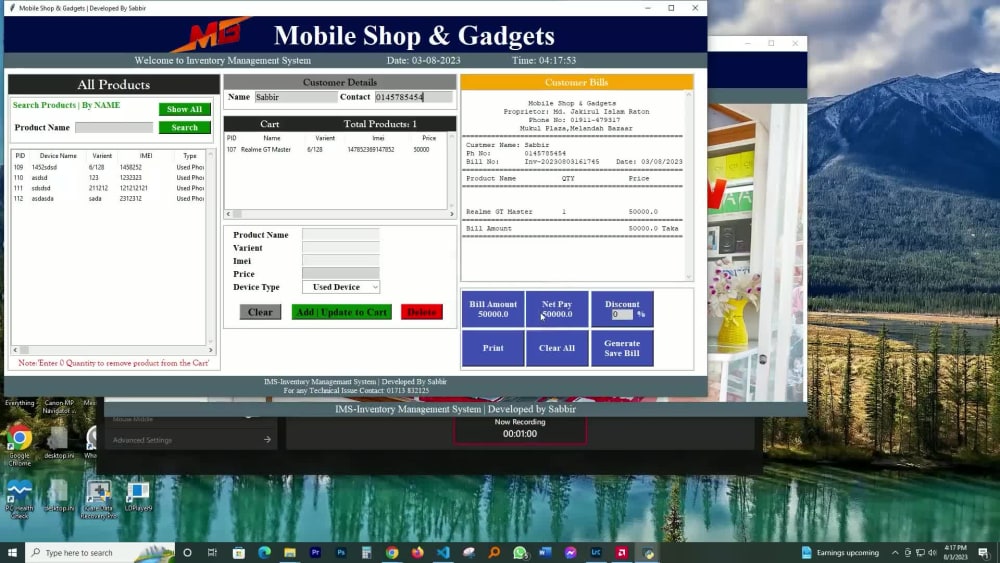This screenshot has width=1000, height=563.
Task: Click Product Name entry field in cart form
Action: tap(341, 235)
